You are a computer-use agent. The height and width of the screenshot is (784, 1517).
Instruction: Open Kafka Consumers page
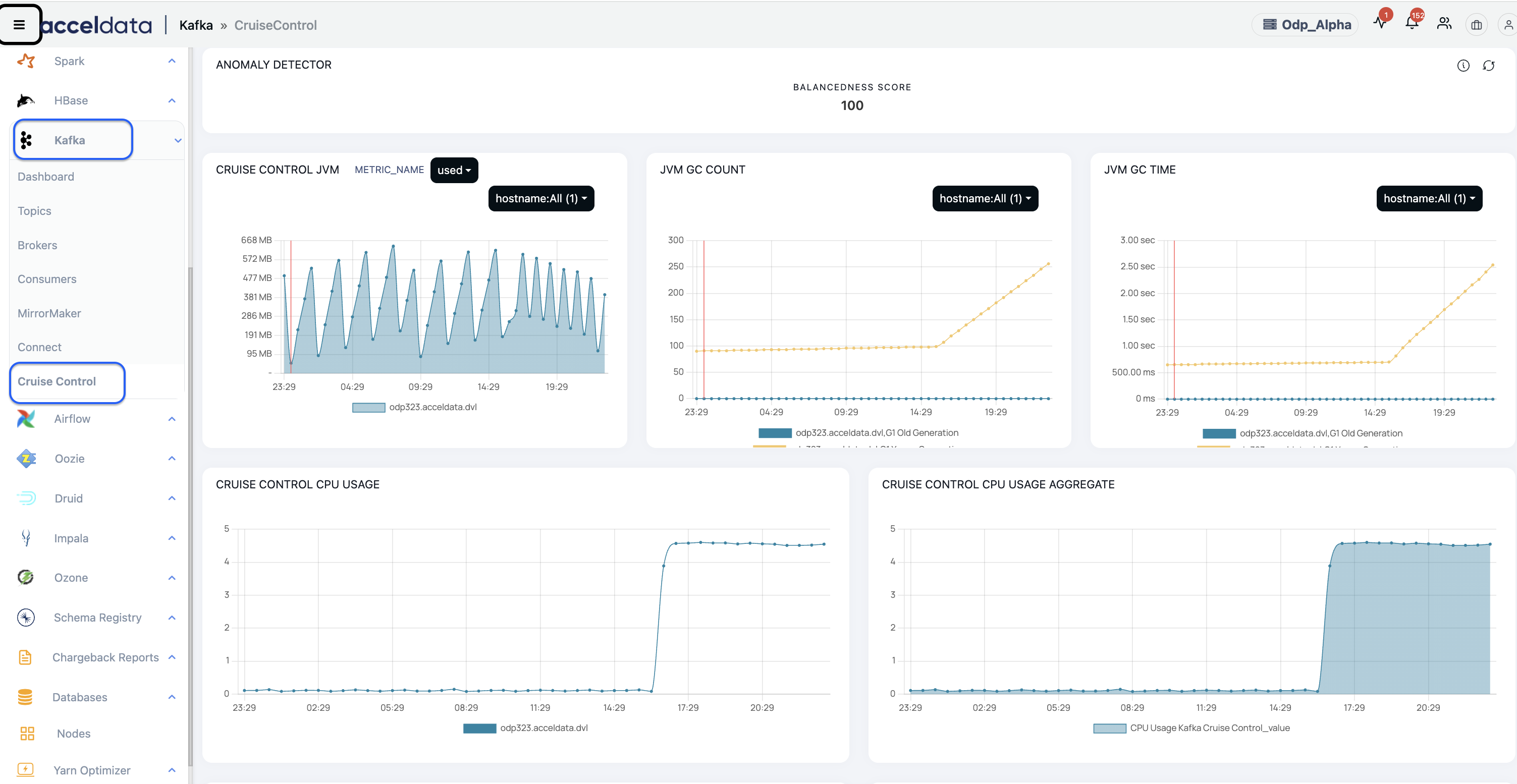pyautogui.click(x=47, y=279)
